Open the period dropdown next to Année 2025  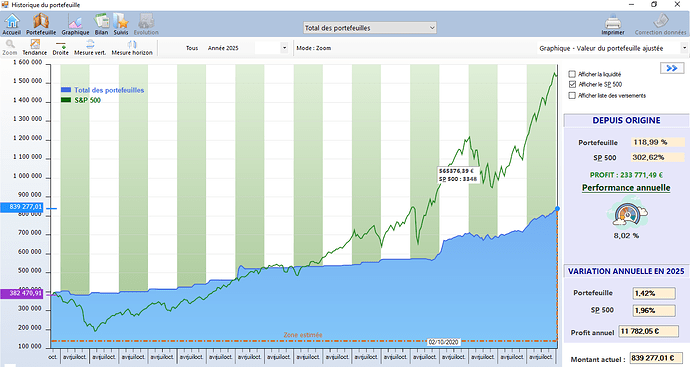tap(284, 48)
